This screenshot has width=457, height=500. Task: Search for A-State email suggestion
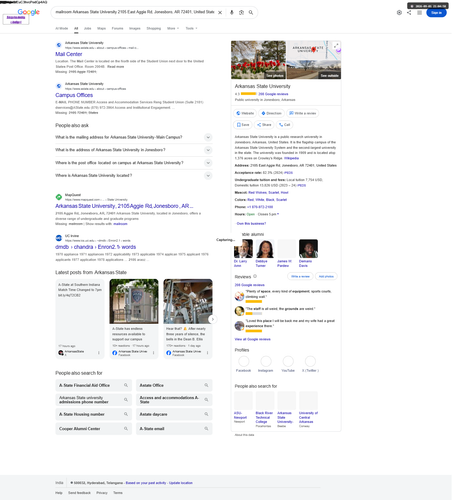(174, 429)
